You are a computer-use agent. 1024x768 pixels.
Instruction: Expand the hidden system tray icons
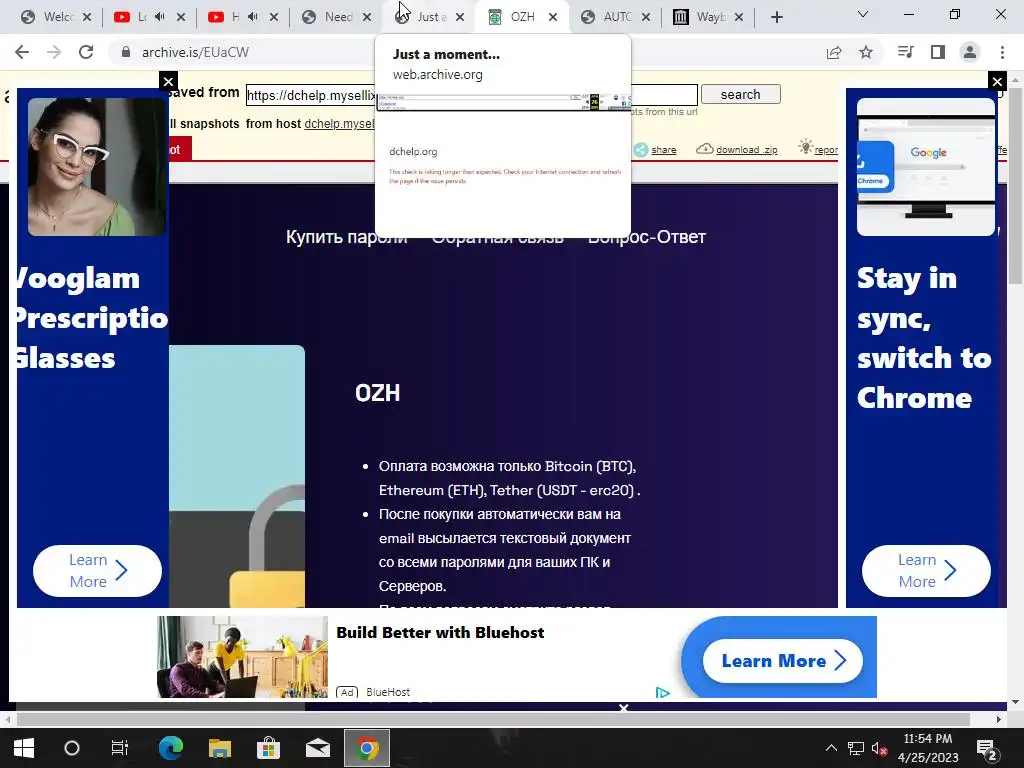pos(831,748)
